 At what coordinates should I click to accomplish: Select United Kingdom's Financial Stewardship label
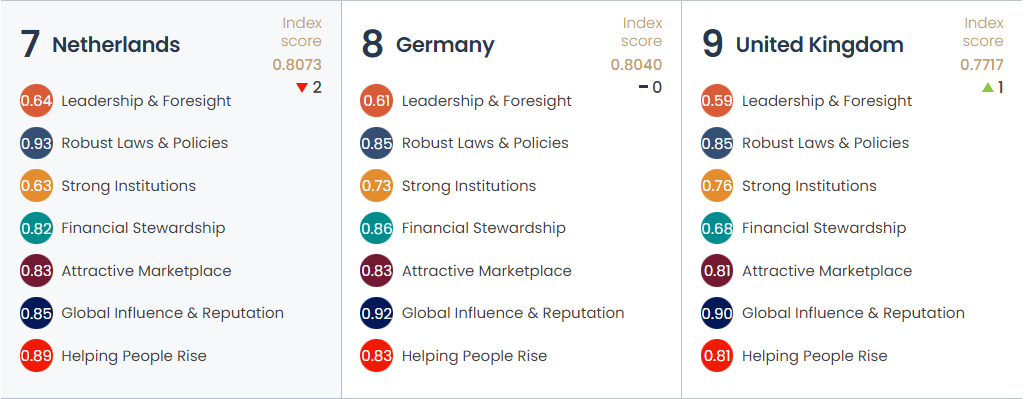tap(824, 228)
